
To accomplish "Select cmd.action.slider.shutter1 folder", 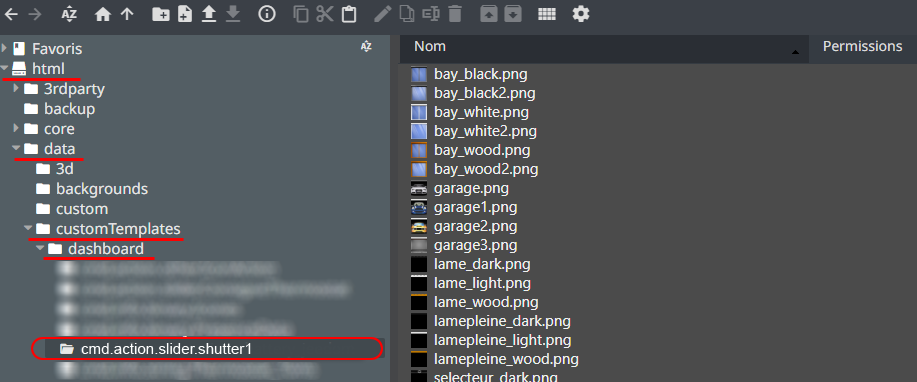I will (166, 349).
